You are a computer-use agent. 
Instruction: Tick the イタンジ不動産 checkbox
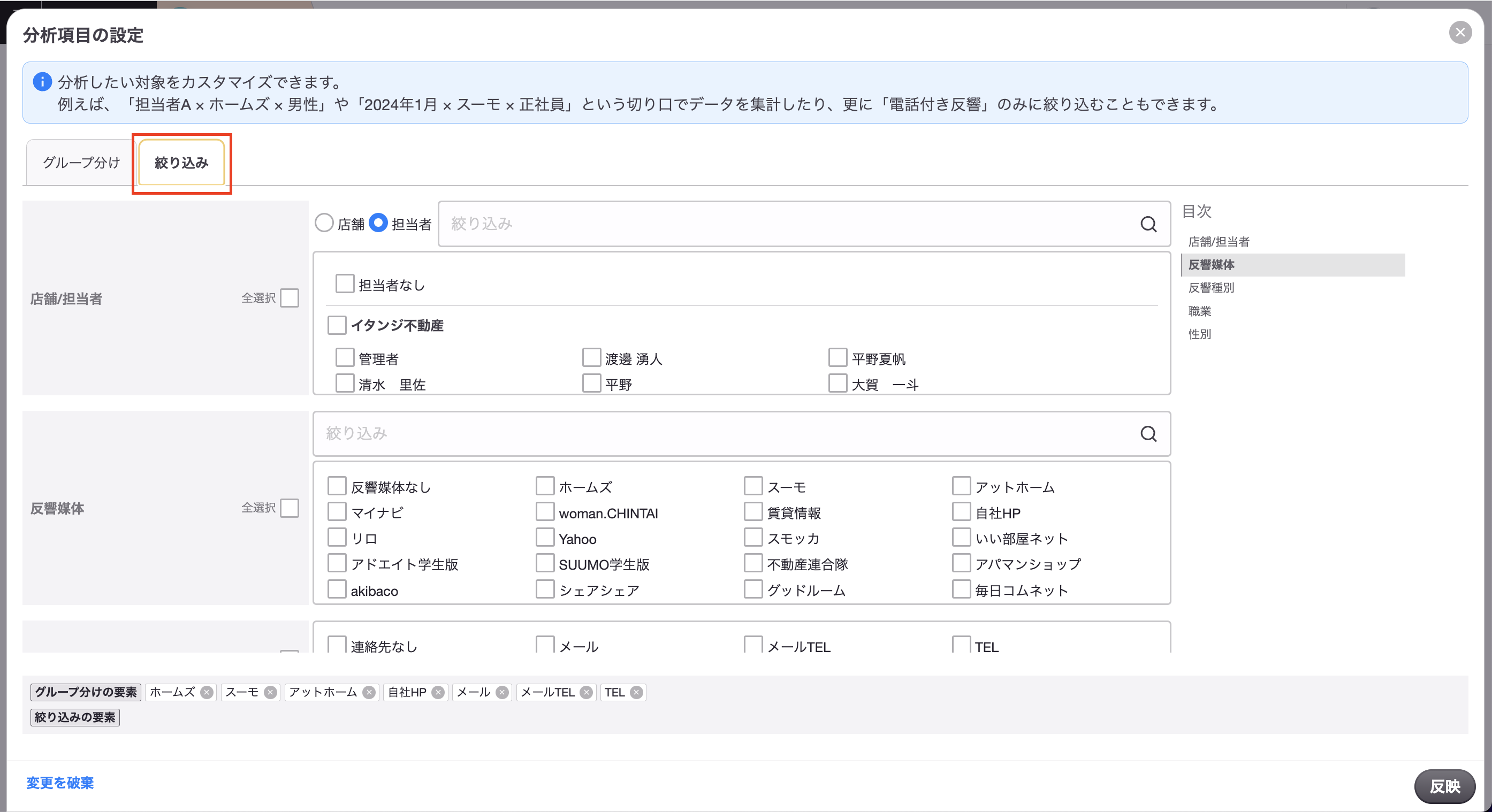337,325
